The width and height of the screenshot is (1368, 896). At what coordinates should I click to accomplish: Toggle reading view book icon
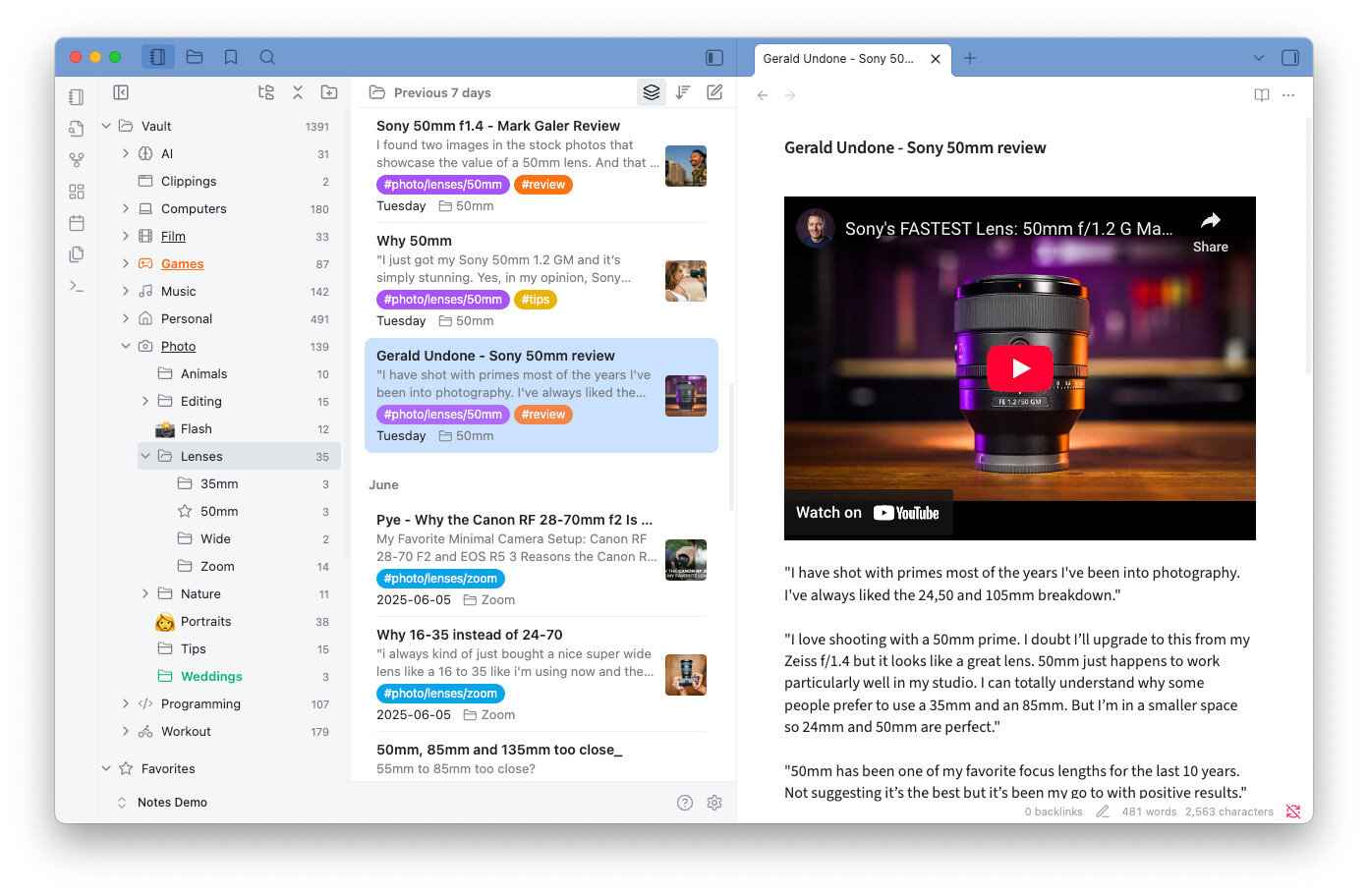pyautogui.click(x=1262, y=95)
